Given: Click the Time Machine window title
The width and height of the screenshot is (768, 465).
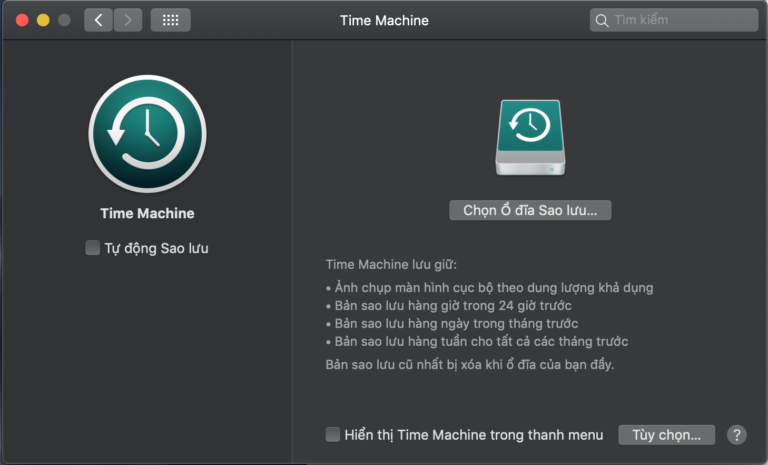Looking at the screenshot, I should 384,21.
